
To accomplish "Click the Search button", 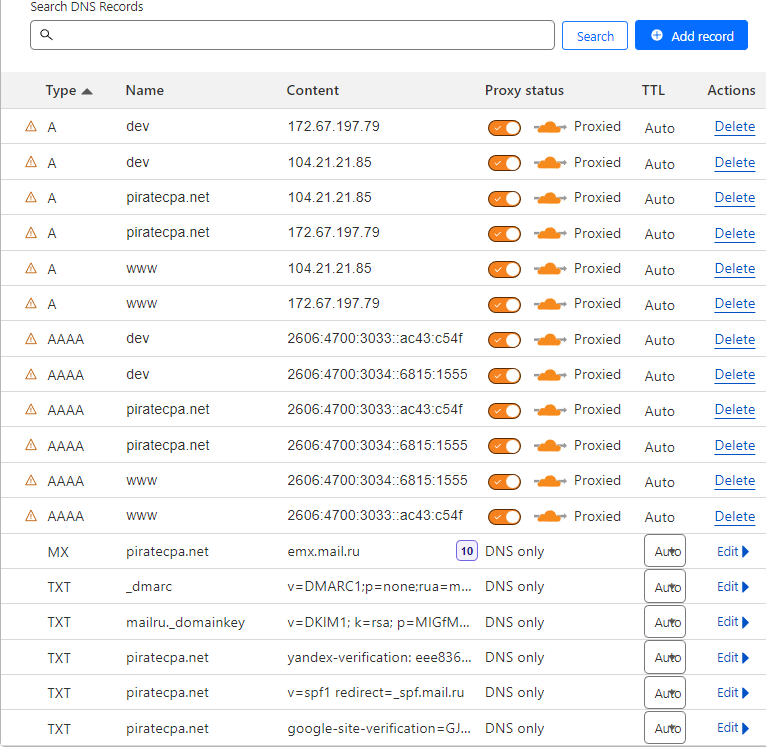I will [595, 36].
